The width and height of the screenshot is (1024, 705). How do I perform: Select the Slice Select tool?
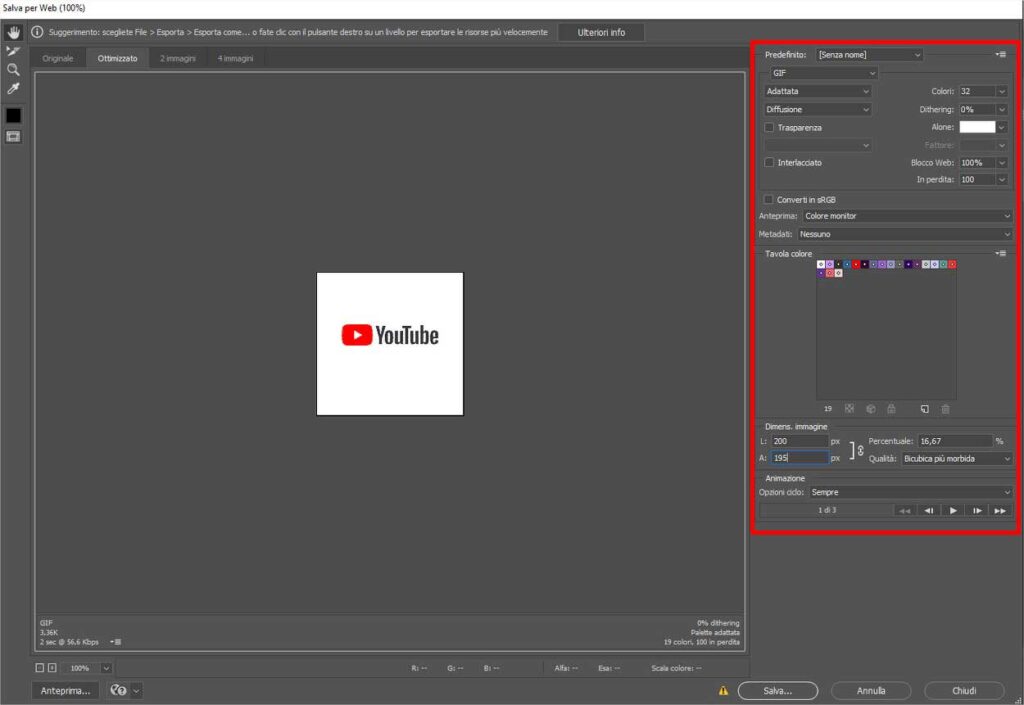[12, 51]
